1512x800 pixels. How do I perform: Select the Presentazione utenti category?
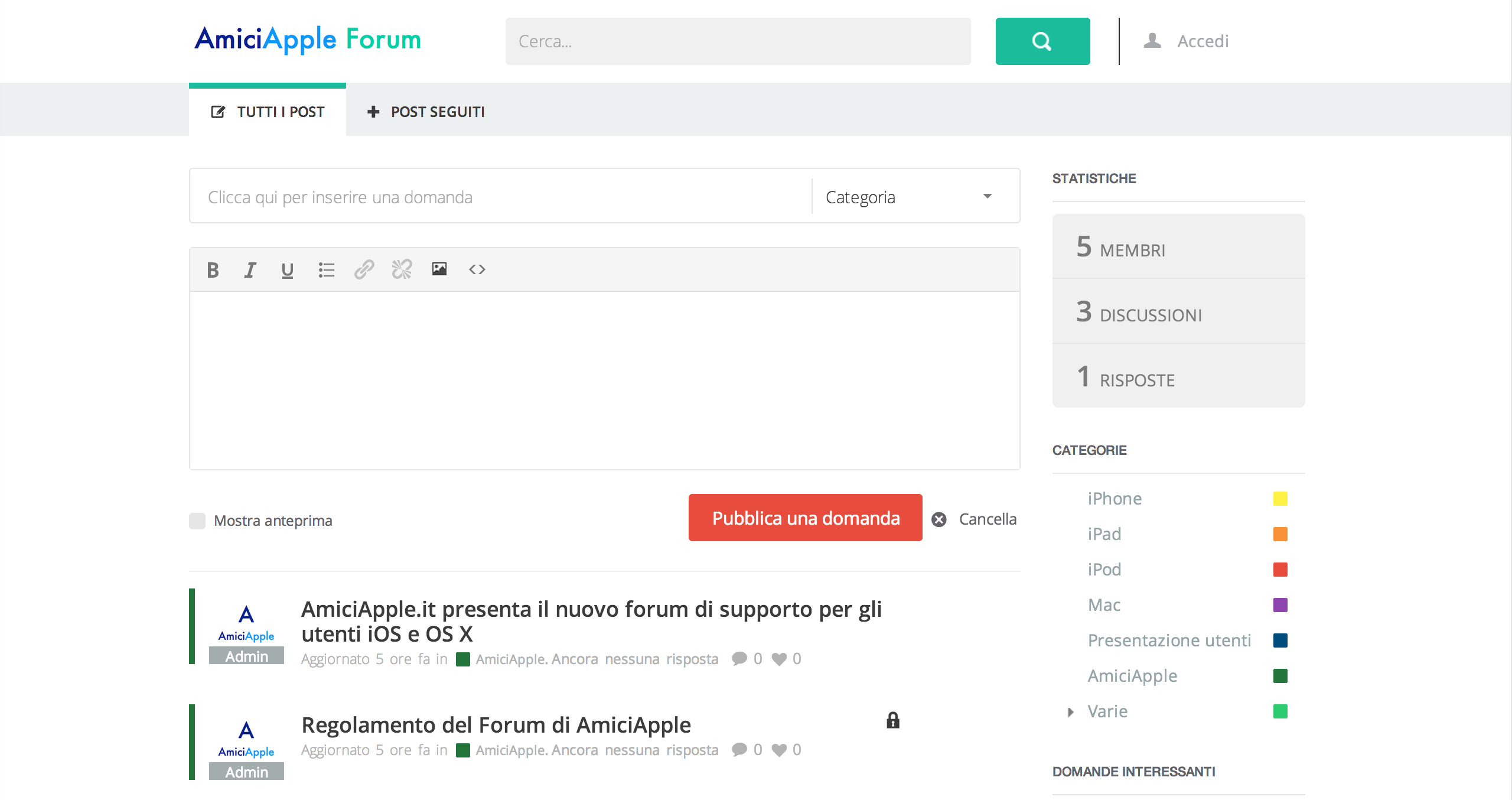1169,640
